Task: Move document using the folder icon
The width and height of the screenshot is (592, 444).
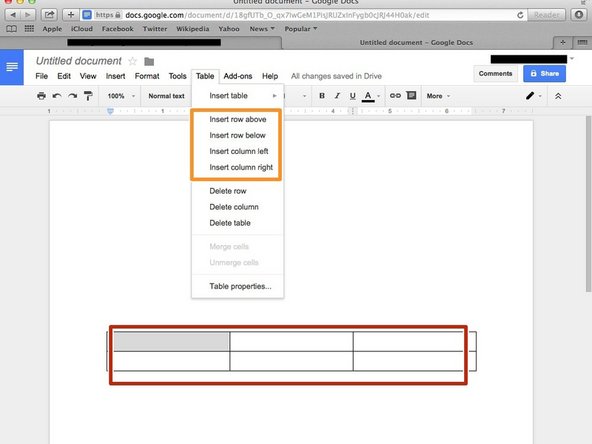Action: [149, 61]
